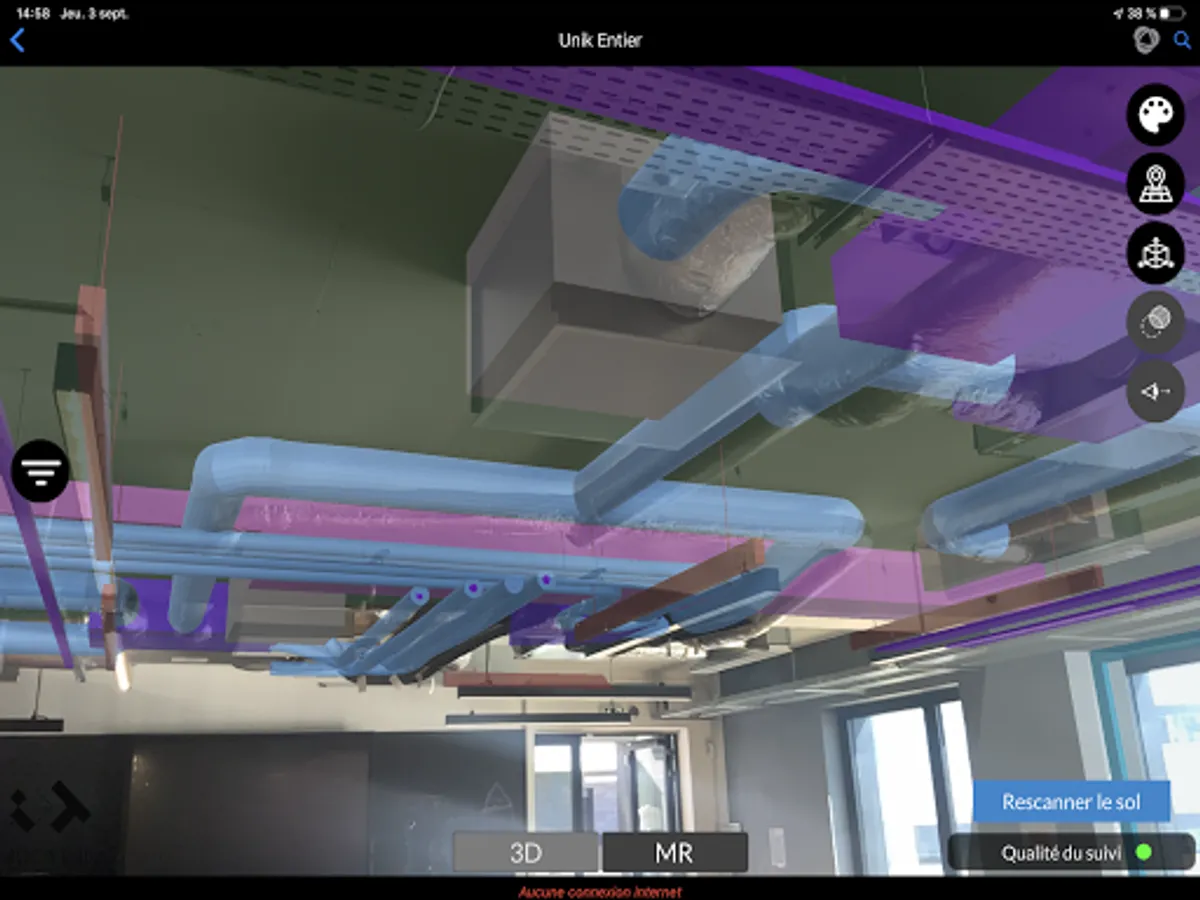Switch to the MR view tab
Viewport: 1200px width, 900px height.
click(675, 853)
